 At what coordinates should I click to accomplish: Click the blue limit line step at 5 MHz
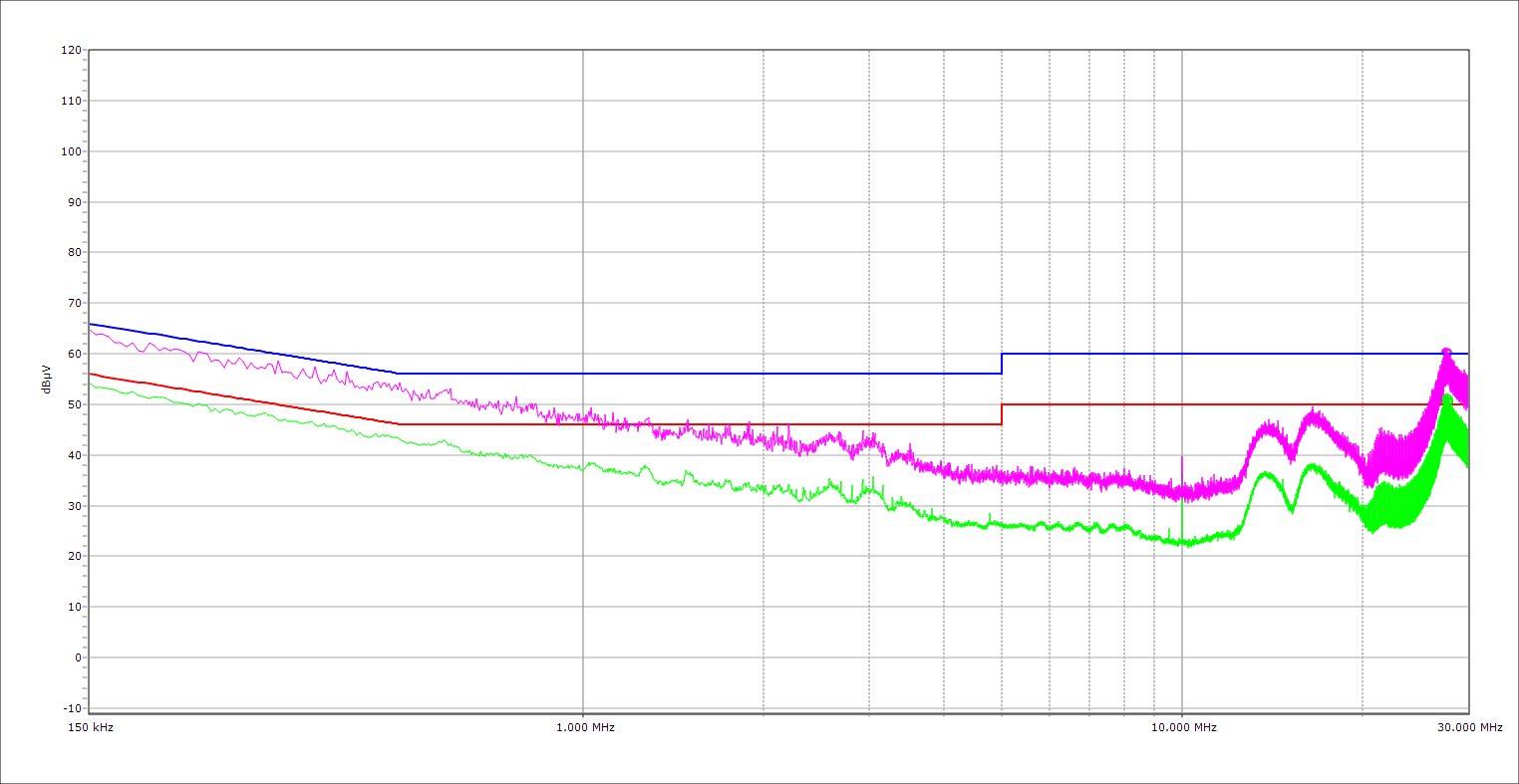tap(1002, 364)
